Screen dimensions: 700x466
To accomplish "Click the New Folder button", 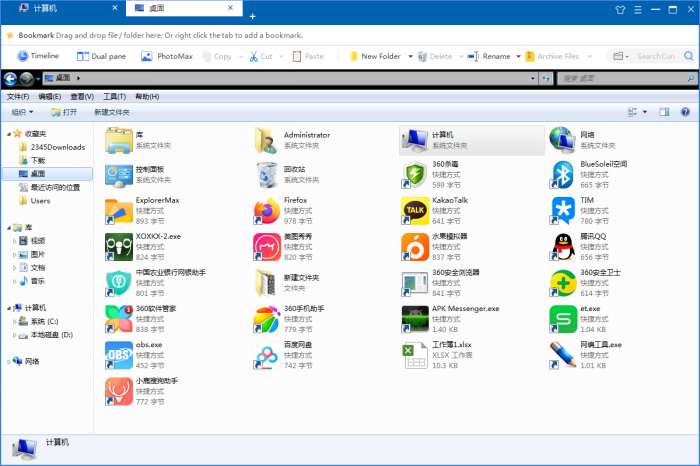I will coord(375,56).
